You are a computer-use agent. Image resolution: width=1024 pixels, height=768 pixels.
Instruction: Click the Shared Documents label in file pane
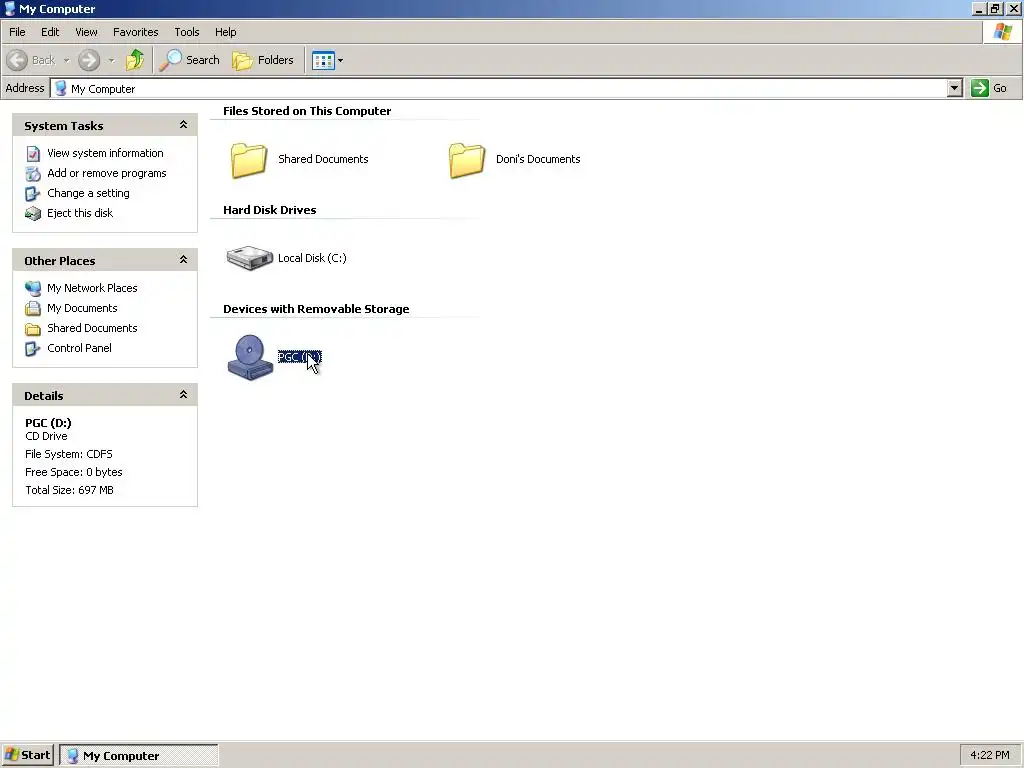[x=323, y=159]
